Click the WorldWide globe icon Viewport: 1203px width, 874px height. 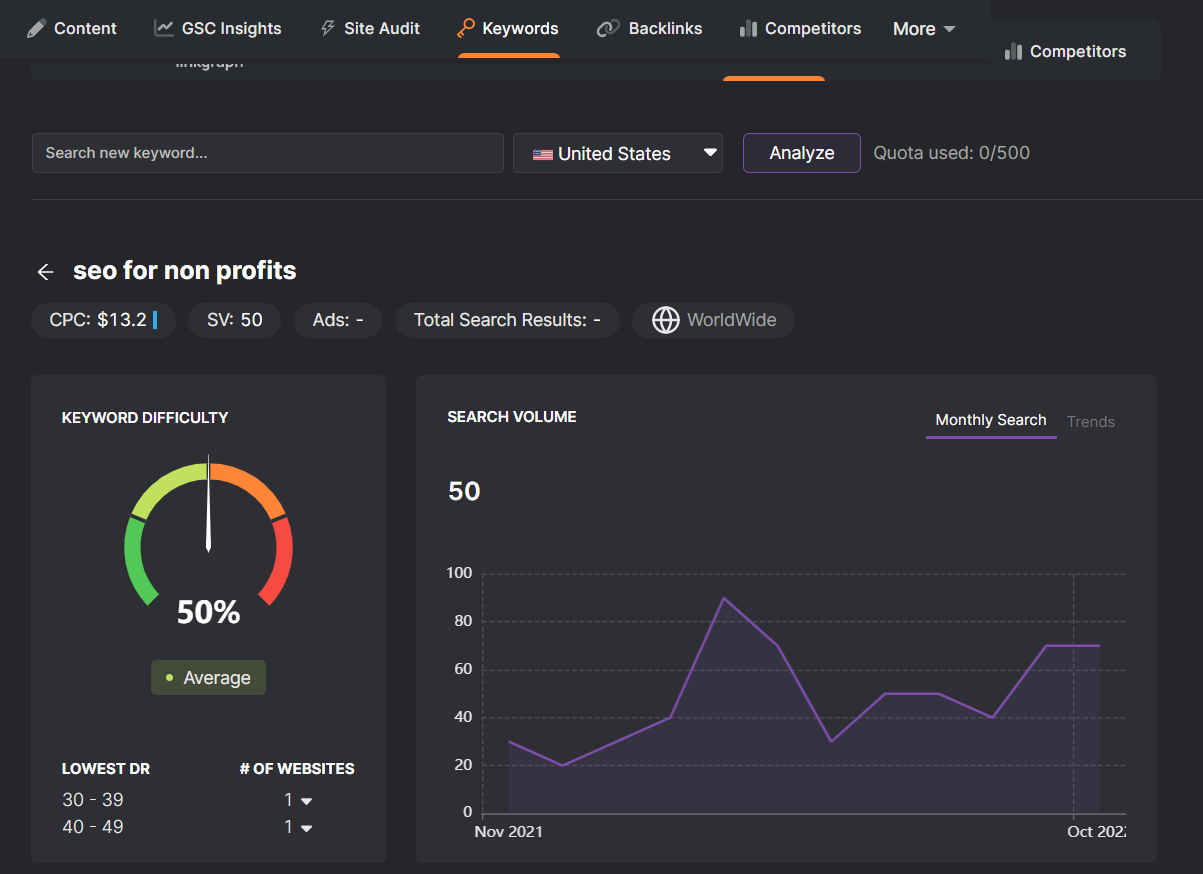pos(666,320)
